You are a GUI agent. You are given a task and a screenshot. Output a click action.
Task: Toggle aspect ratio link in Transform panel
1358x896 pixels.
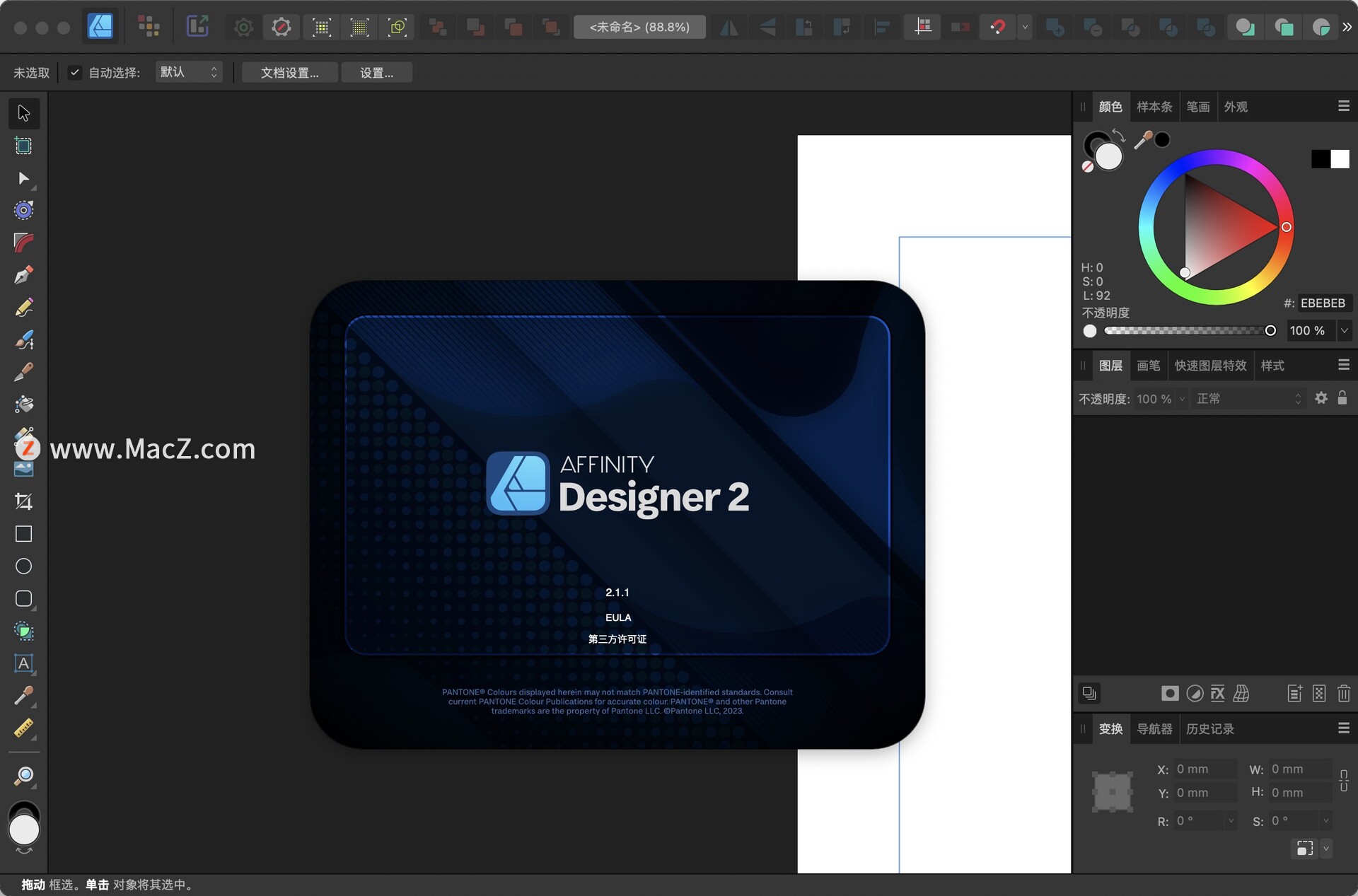(x=1343, y=781)
